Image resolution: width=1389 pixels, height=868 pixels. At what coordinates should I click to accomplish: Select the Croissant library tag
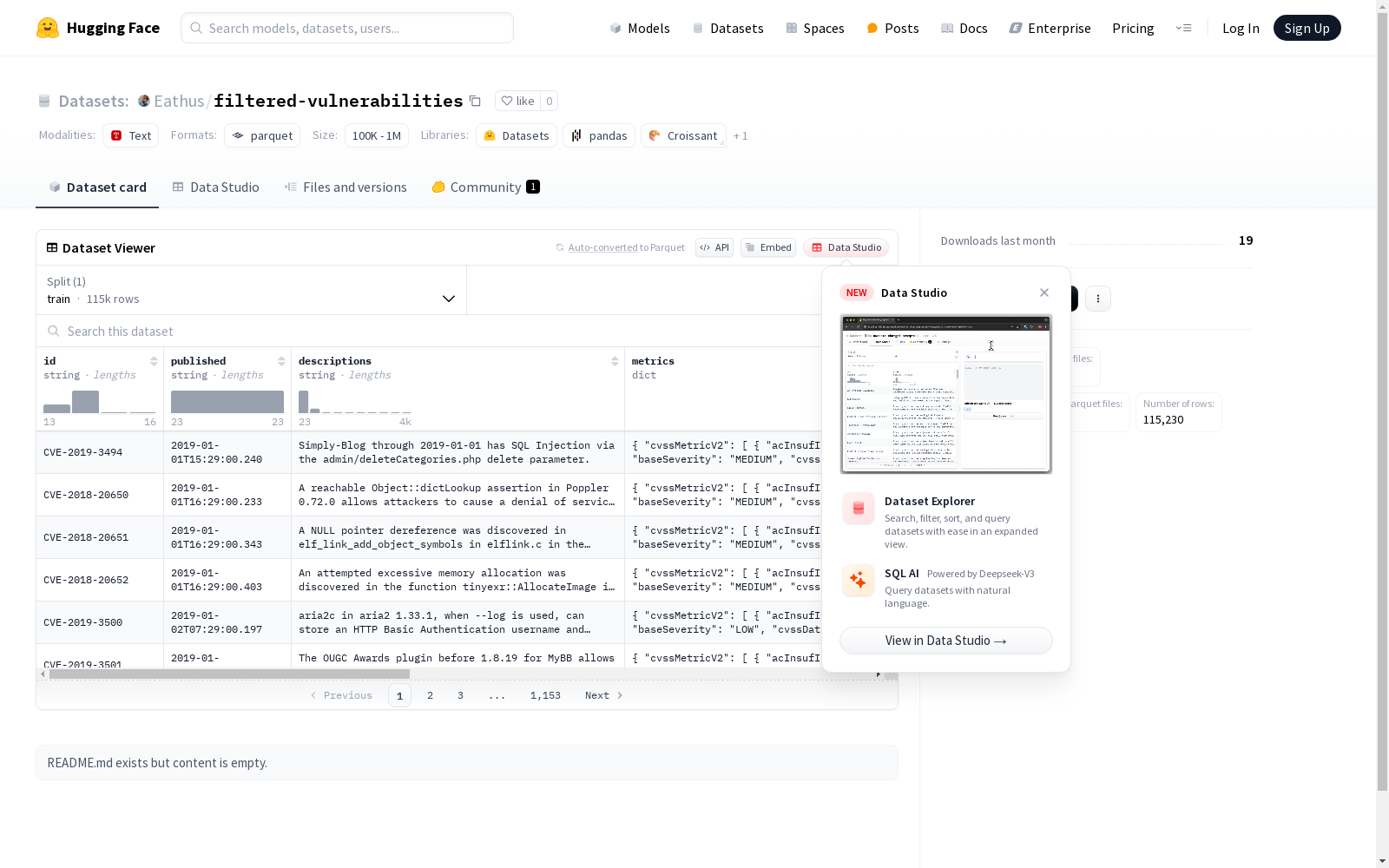pyautogui.click(x=683, y=135)
